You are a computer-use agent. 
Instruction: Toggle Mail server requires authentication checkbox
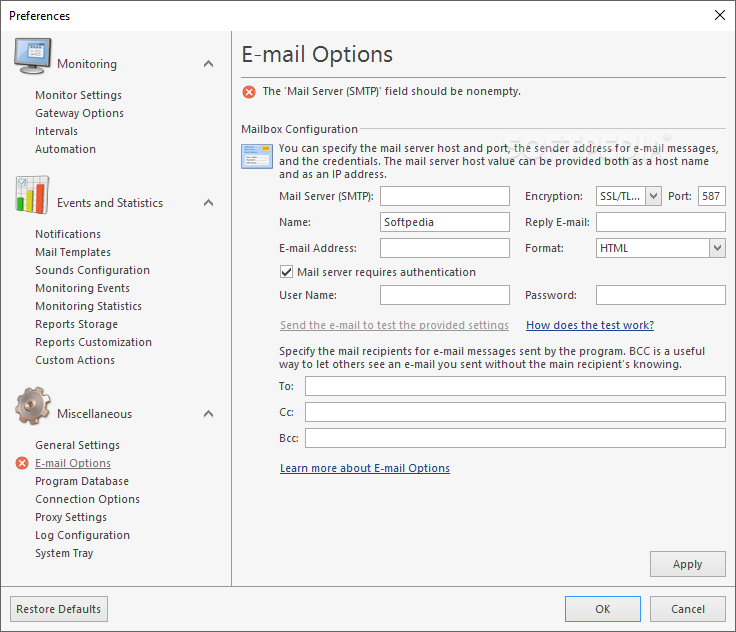(x=286, y=272)
